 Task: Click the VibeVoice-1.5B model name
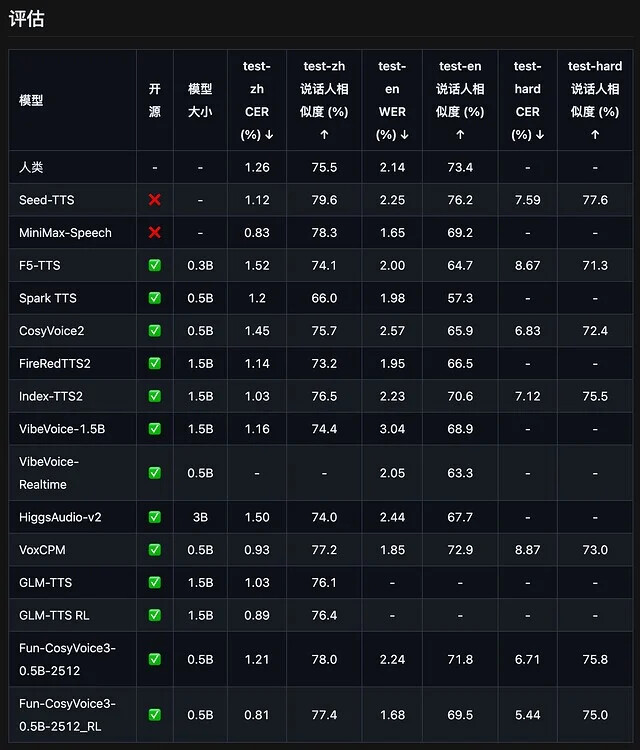click(x=62, y=429)
